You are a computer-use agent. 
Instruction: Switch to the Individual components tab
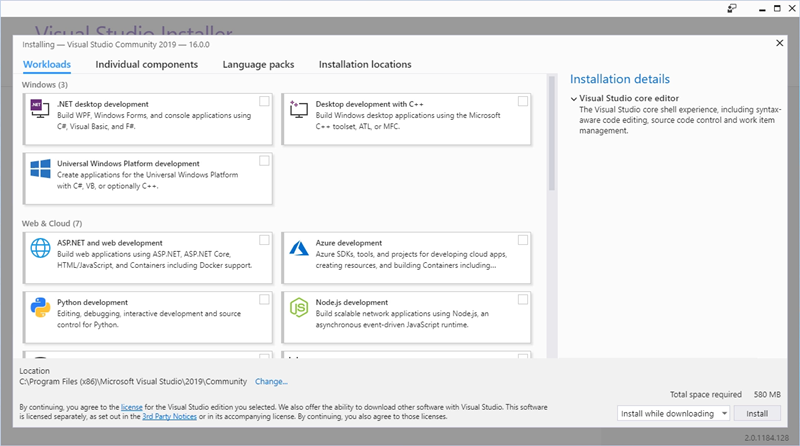tap(146, 64)
